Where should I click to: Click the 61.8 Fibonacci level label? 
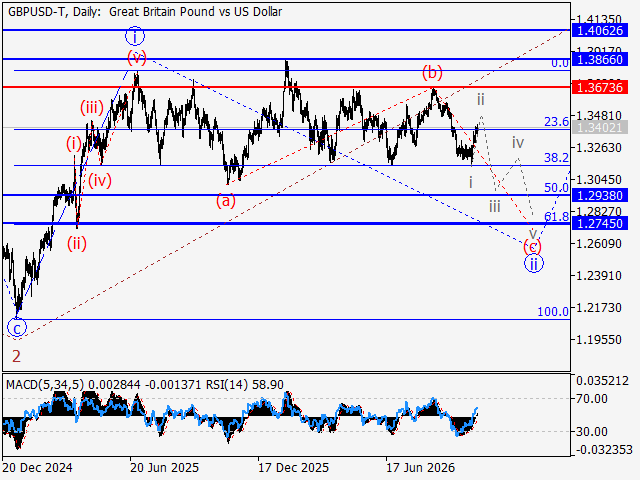coord(556,217)
